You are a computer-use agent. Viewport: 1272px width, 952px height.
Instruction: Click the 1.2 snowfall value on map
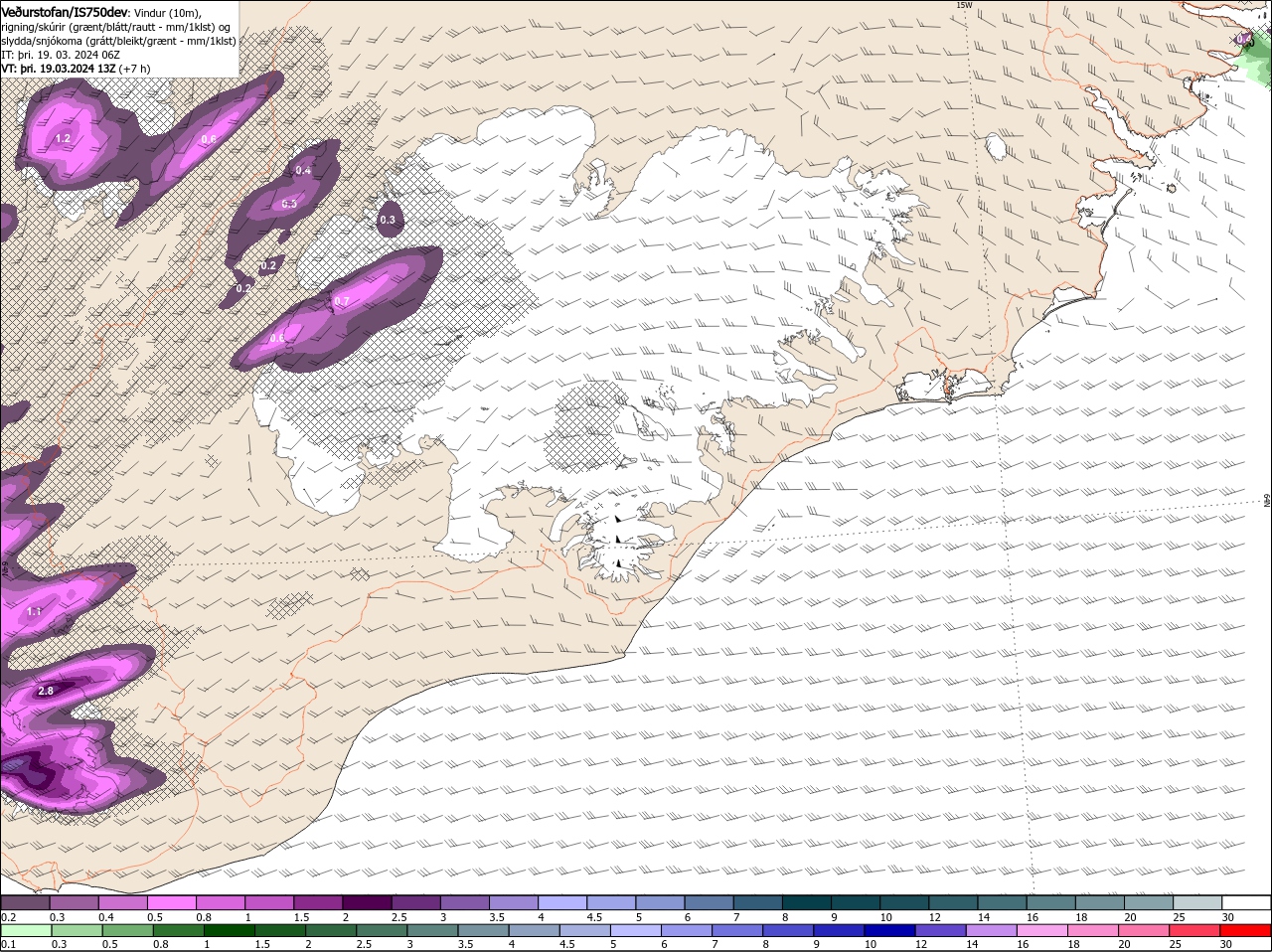pyautogui.click(x=64, y=138)
